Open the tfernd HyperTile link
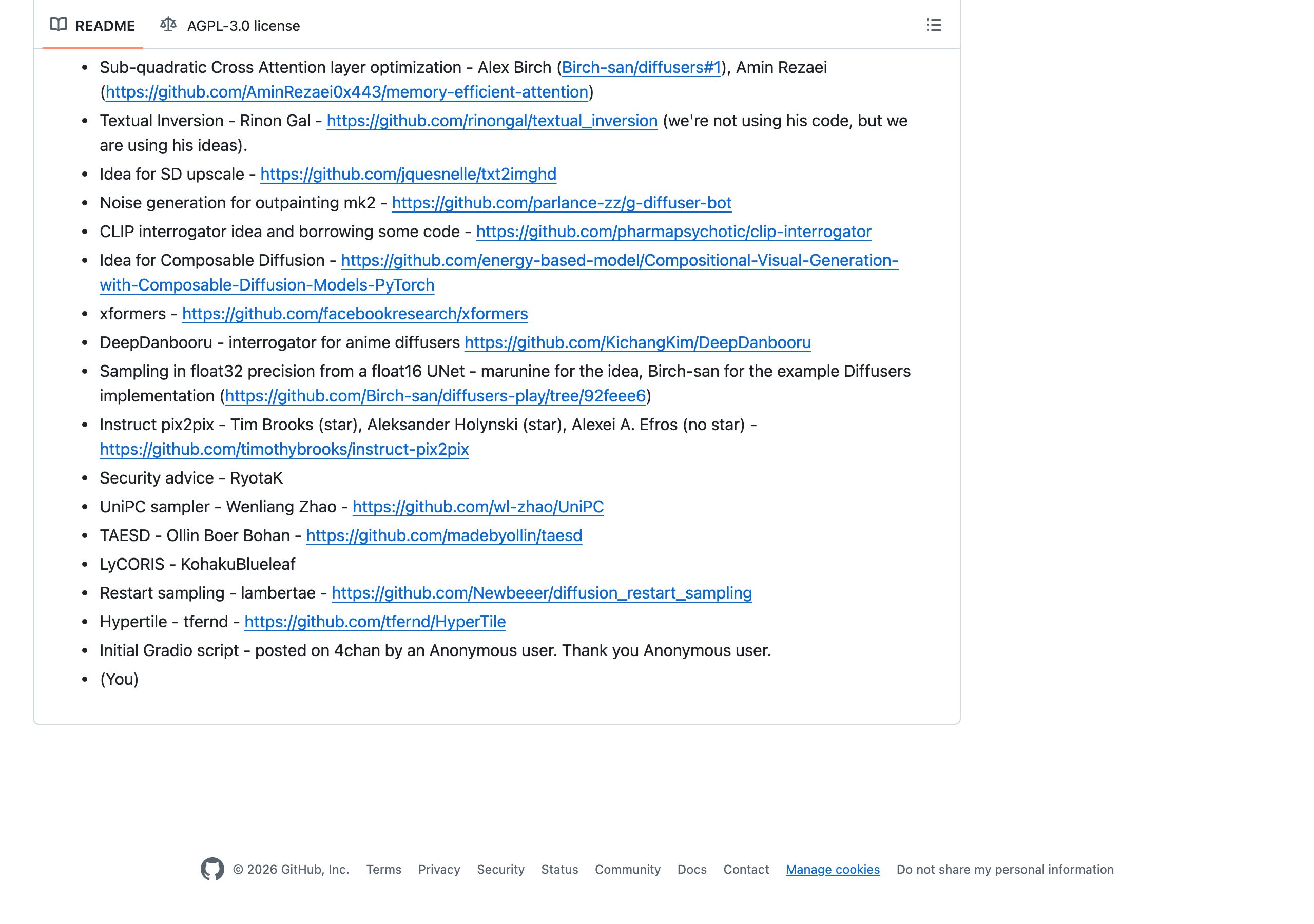The image size is (1314, 924). (375, 622)
